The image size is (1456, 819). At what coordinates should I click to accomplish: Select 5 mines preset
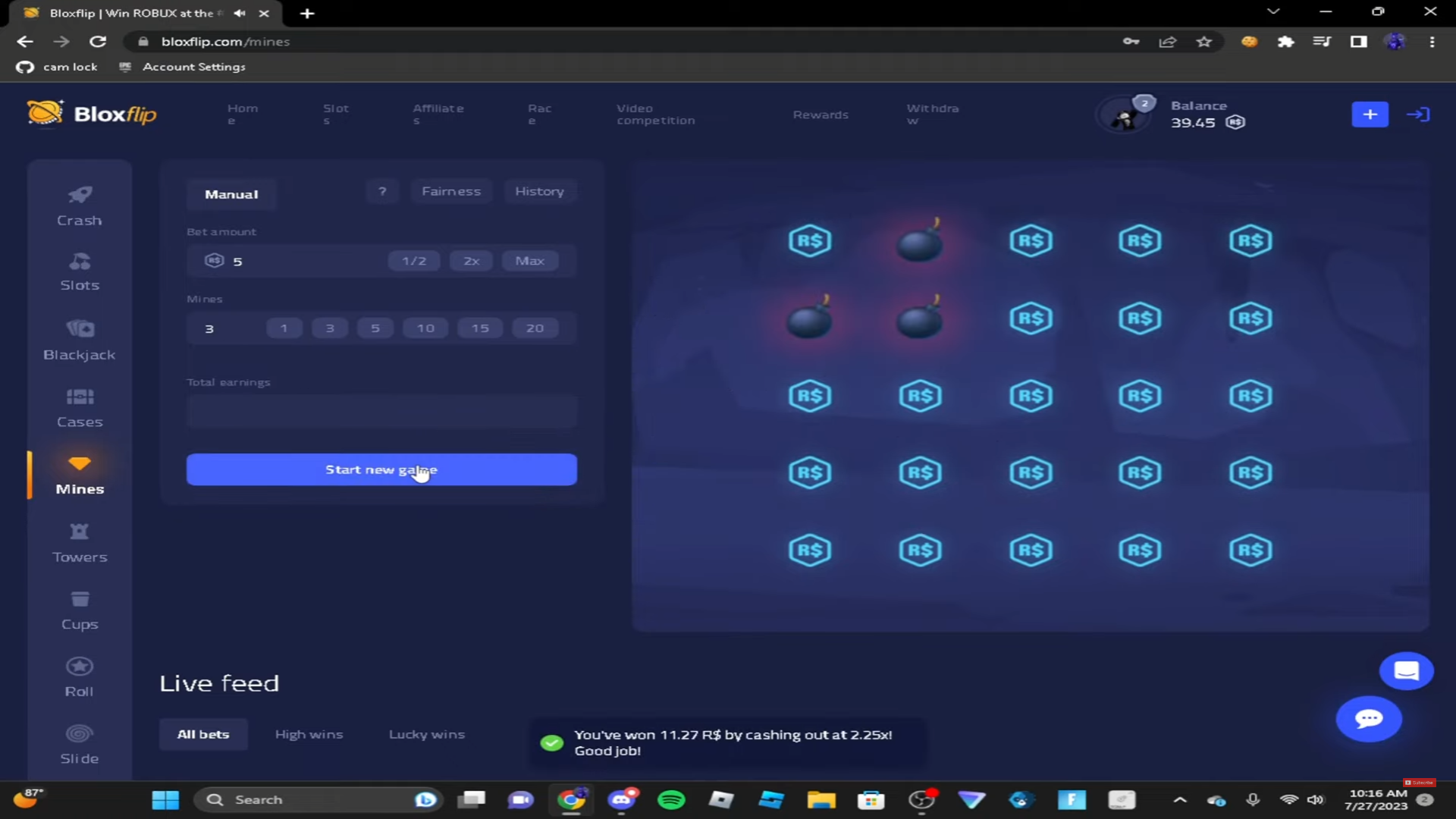(x=375, y=328)
